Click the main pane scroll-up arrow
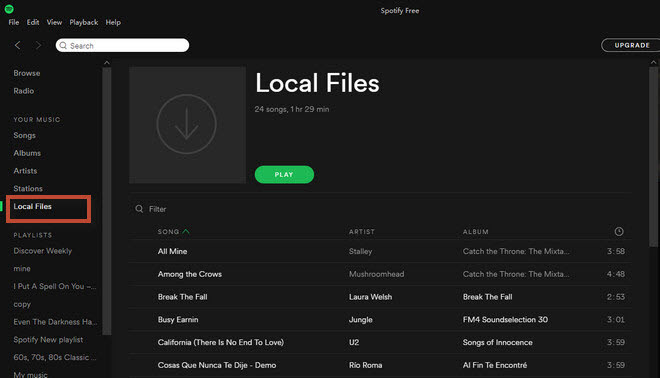The height and width of the screenshot is (378, 660). 653,62
